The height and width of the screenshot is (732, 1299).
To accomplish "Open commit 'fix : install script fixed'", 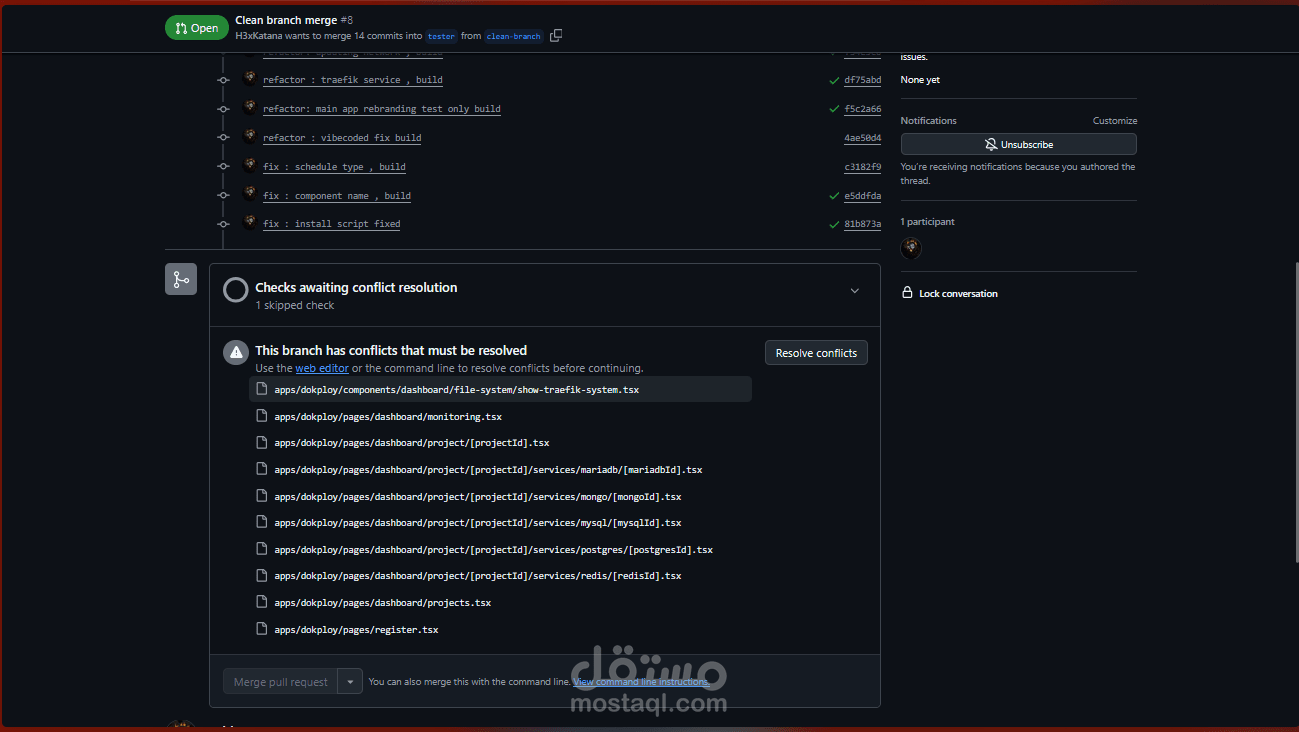I will coord(332,224).
